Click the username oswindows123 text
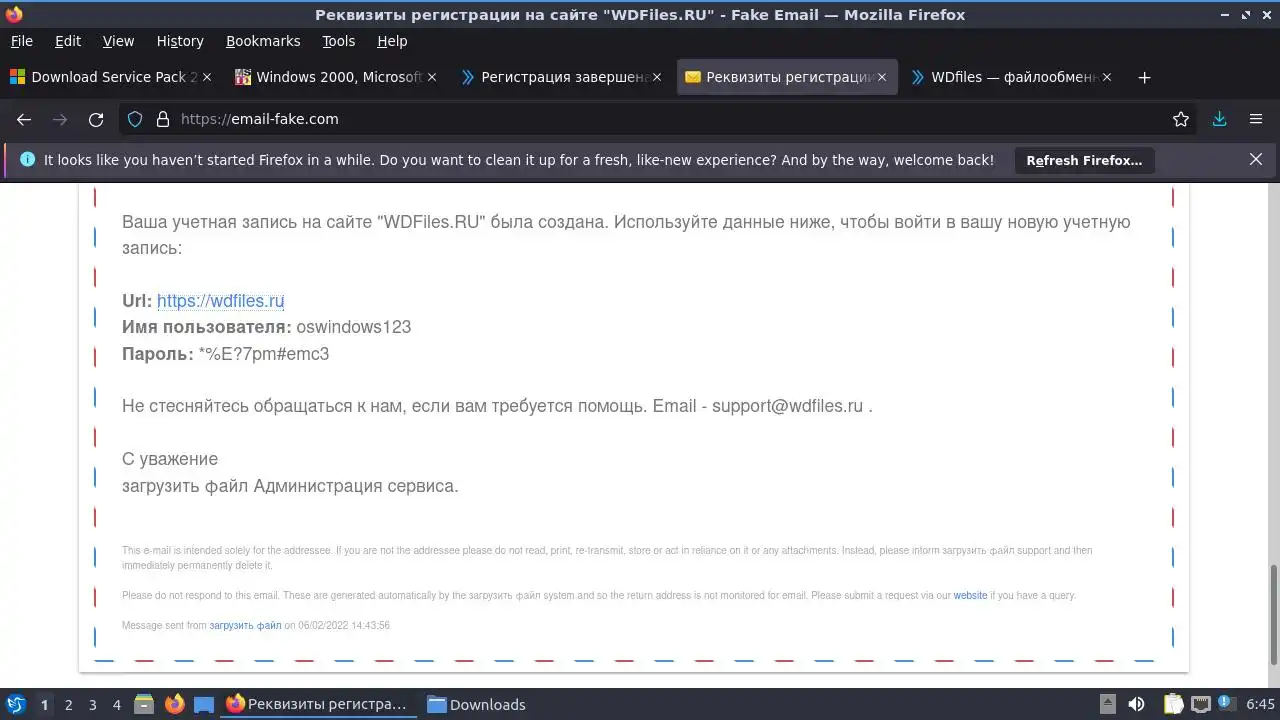The width and height of the screenshot is (1280, 720). [x=353, y=327]
